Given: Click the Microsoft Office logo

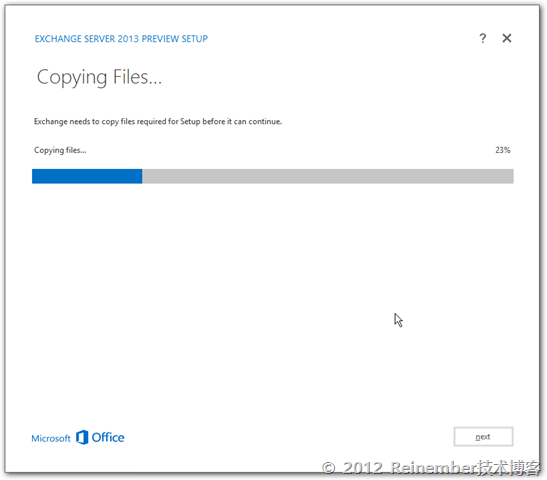Looking at the screenshot, I should coord(78,437).
